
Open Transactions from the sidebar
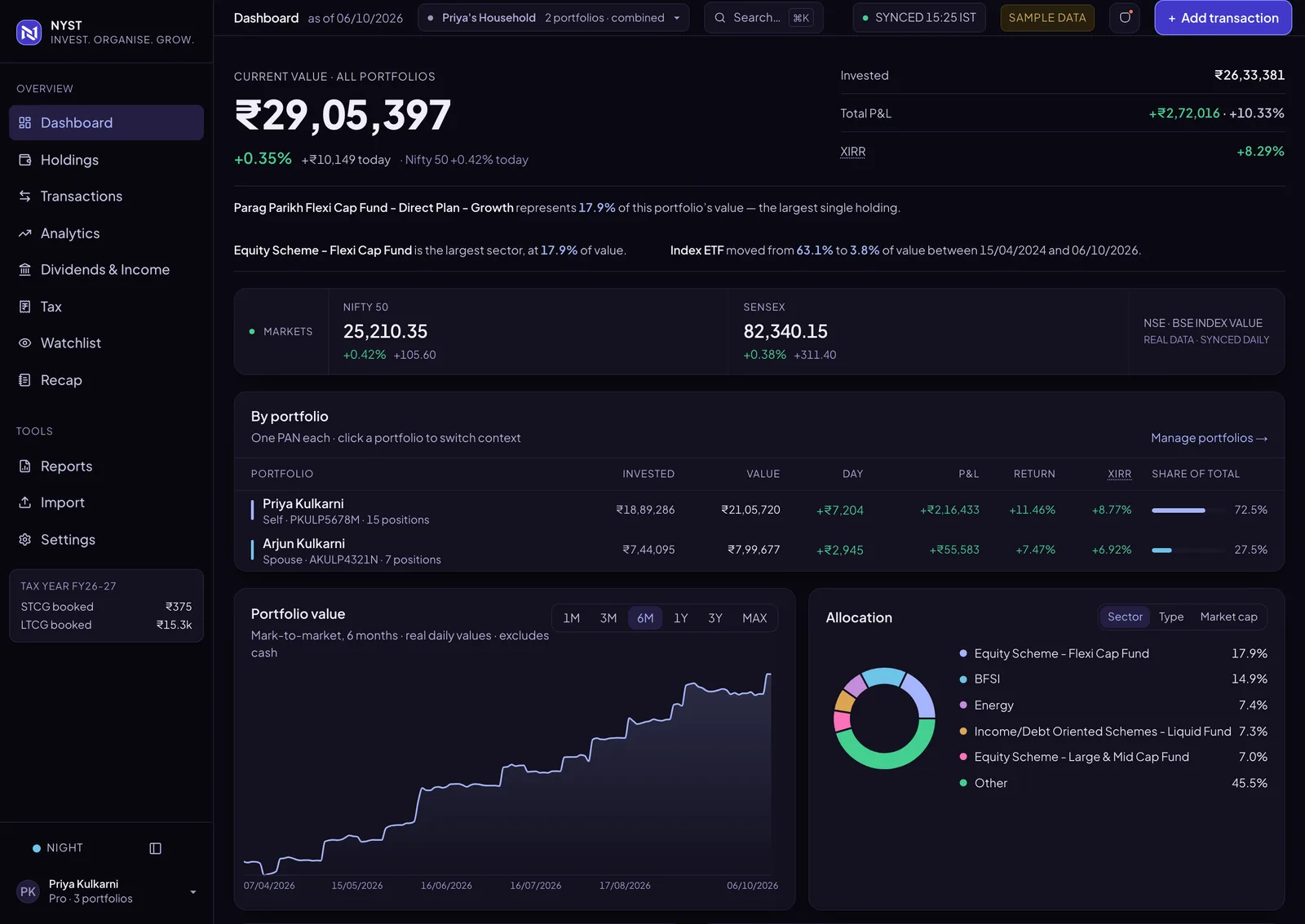[107, 197]
